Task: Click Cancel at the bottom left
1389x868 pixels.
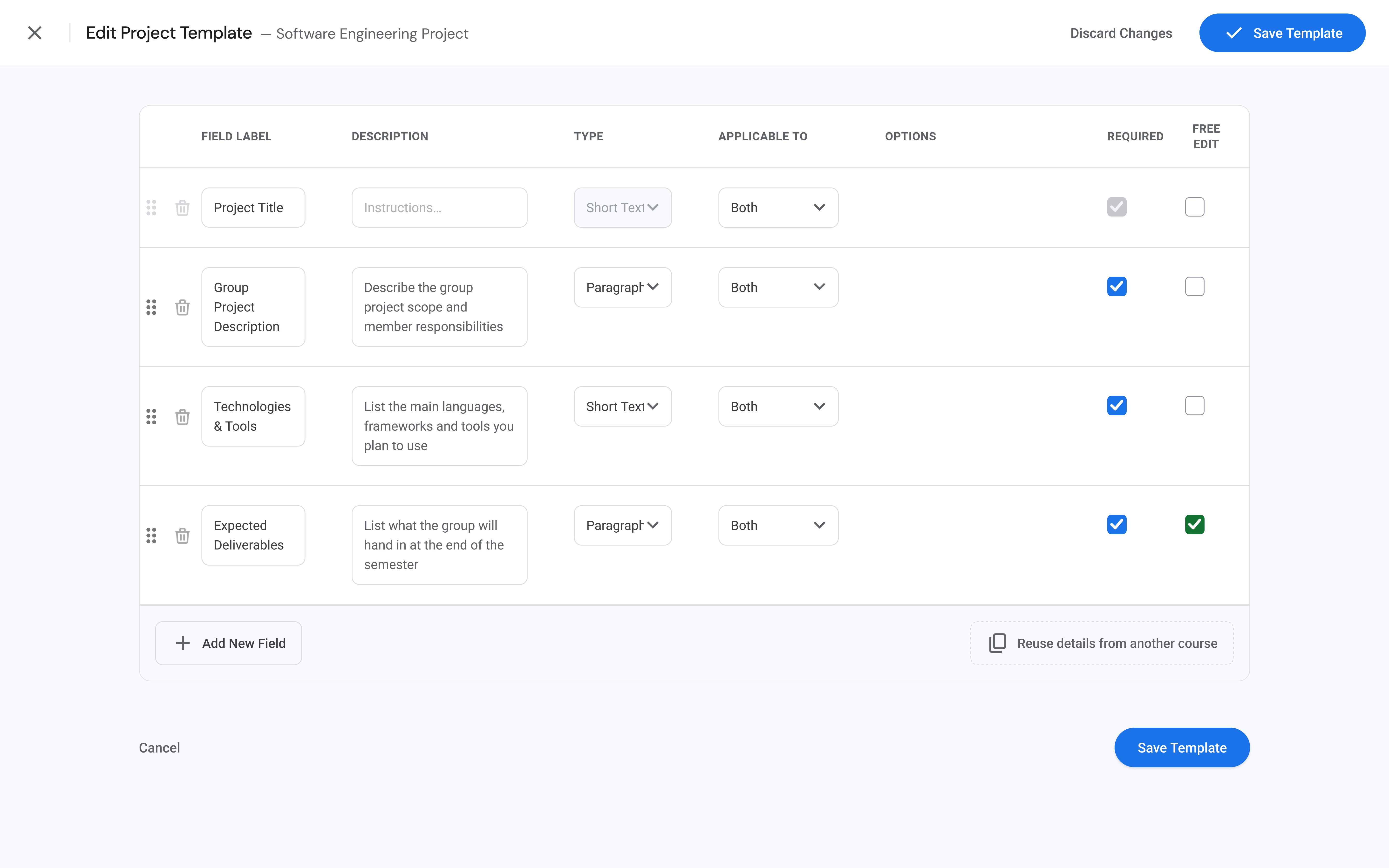Action: click(x=160, y=747)
